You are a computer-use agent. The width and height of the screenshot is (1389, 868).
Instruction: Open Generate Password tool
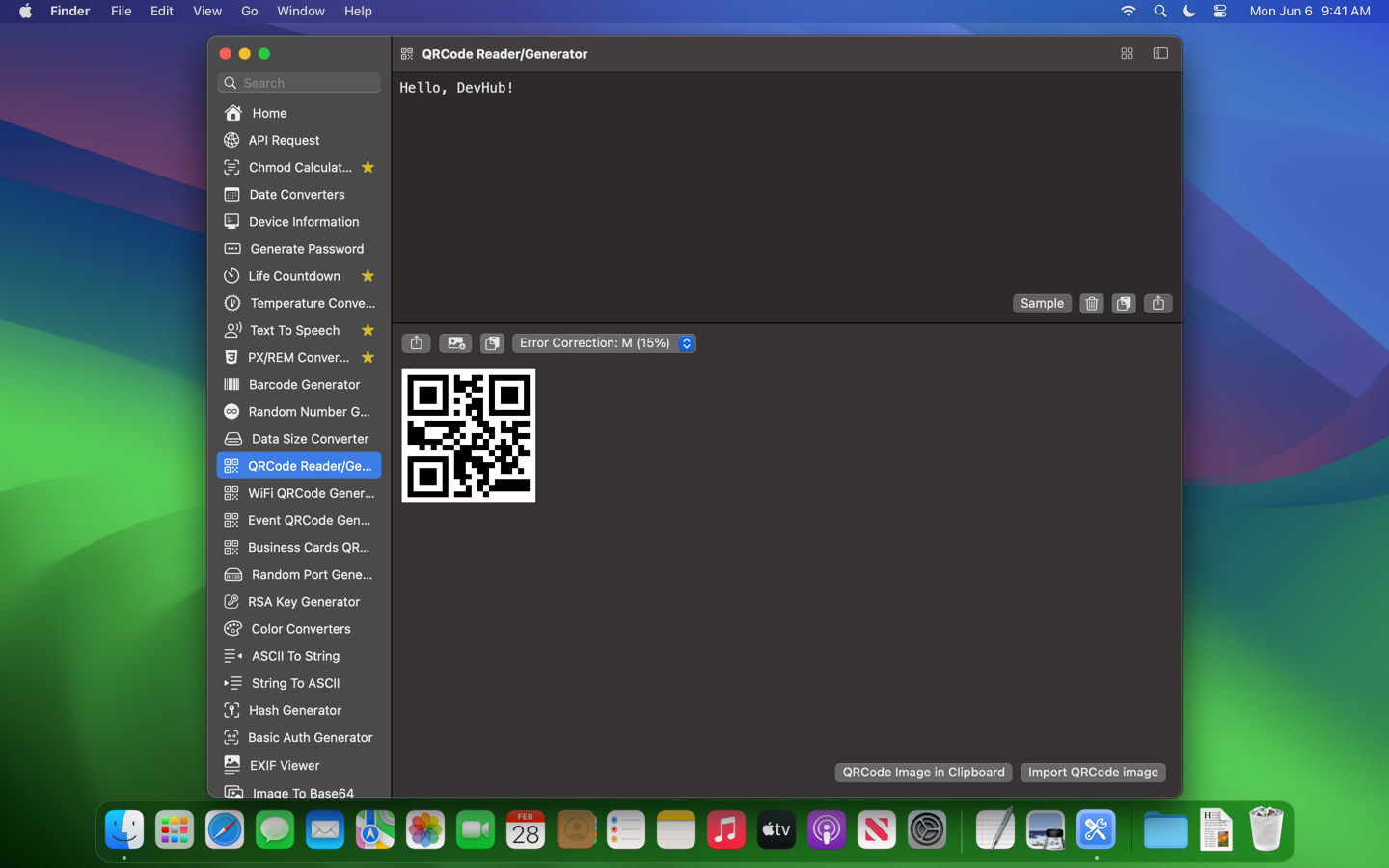[x=299, y=249]
